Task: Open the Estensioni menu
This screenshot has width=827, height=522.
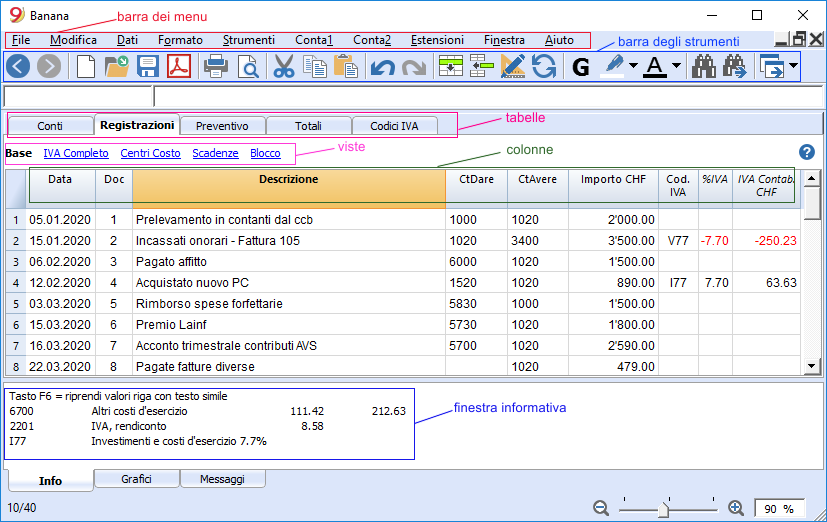Action: point(437,40)
